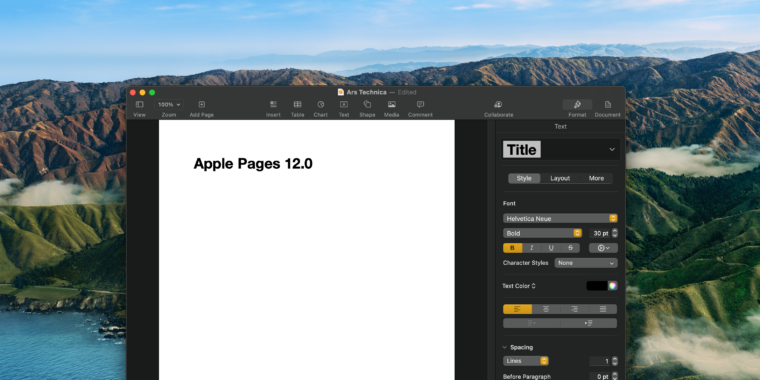760x380 pixels.
Task: Click the Text inspector header label
Action: [x=560, y=127]
